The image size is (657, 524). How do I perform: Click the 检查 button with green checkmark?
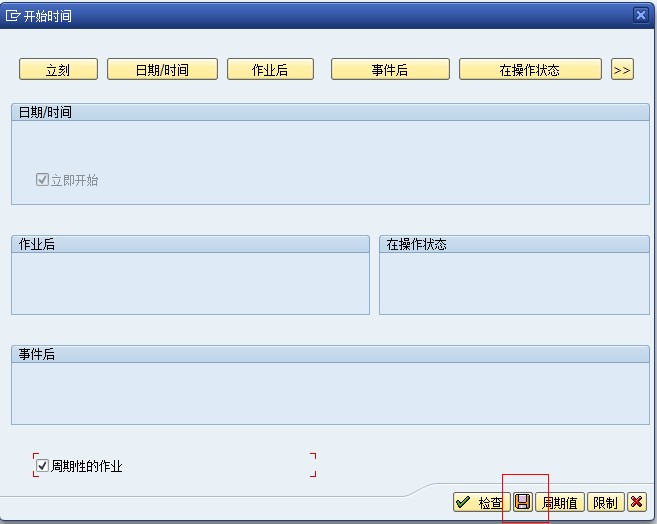click(481, 502)
